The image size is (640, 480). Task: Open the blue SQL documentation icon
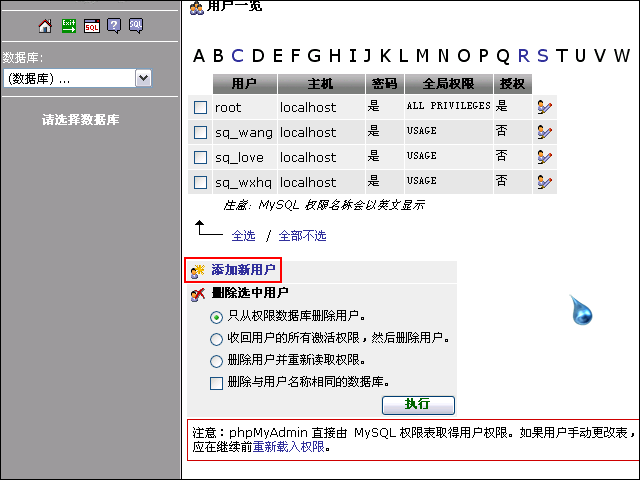(x=136, y=26)
